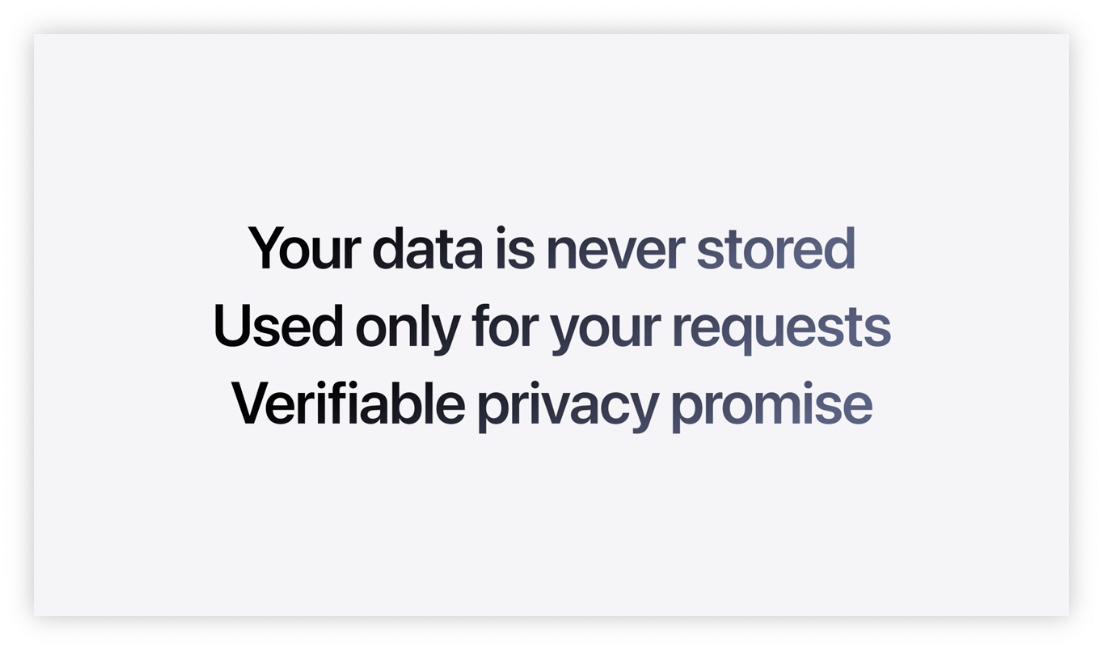Click the word "never"

[614, 250]
